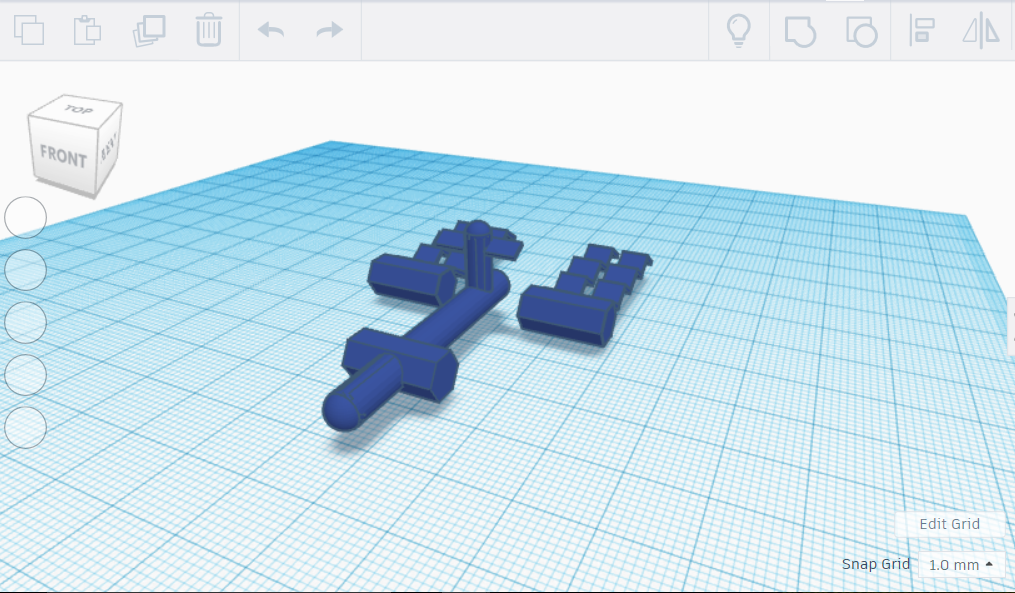1015x593 pixels.
Task: Group the selected shapes
Action: pyautogui.click(x=800, y=31)
